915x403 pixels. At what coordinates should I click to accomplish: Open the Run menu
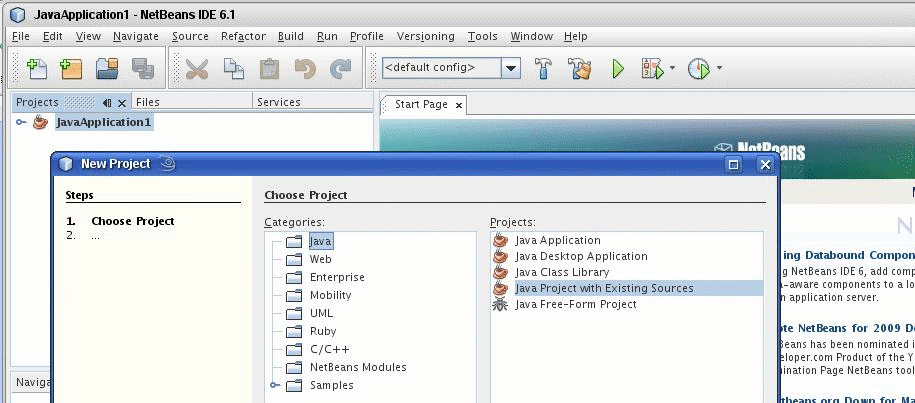click(327, 36)
